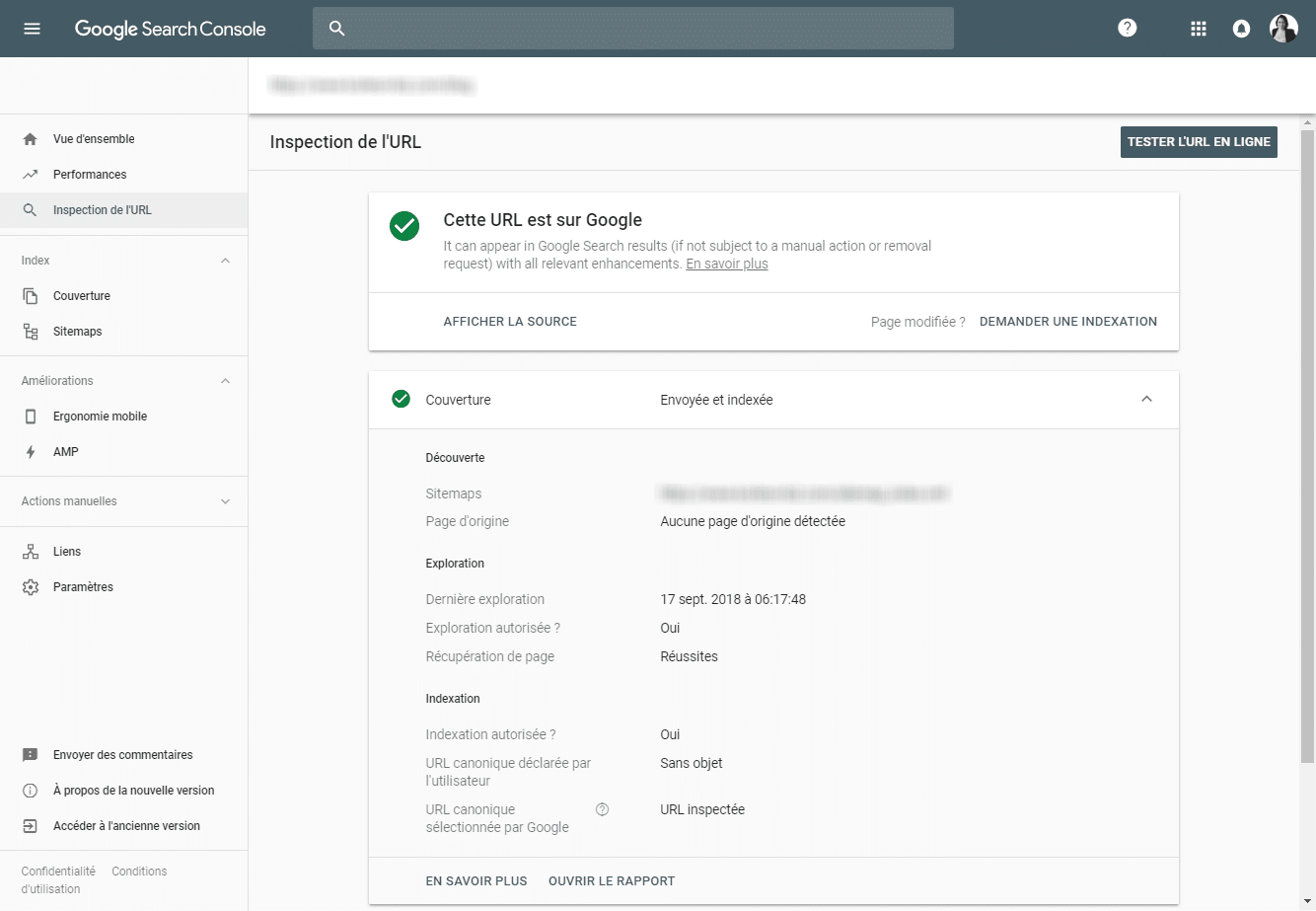Image resolution: width=1316 pixels, height=911 pixels.
Task: Click the Liens network icon
Action: (31, 552)
